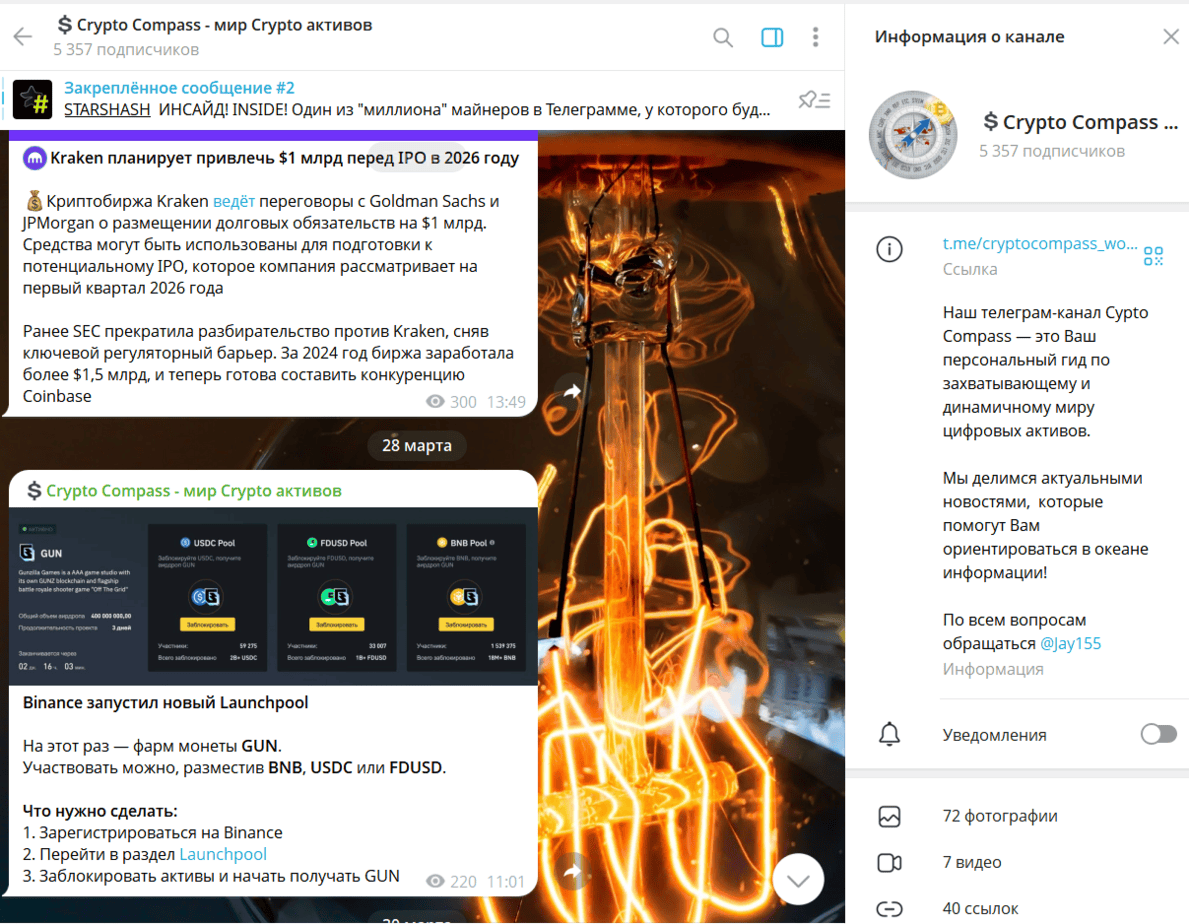Show the channel QR code icon
The width and height of the screenshot is (1189, 924).
point(1153,256)
